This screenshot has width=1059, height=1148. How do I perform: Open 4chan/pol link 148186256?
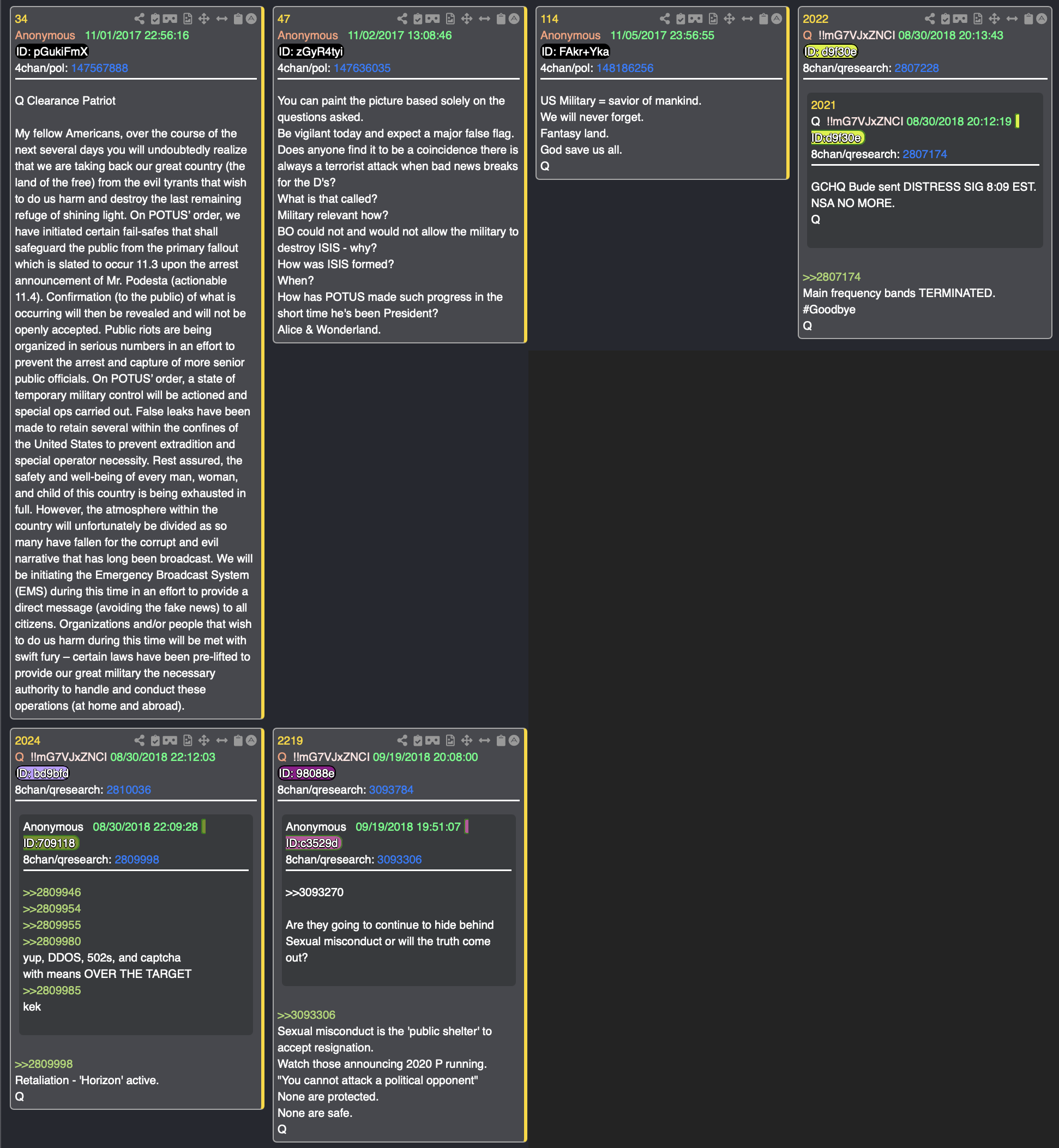pyautogui.click(x=625, y=68)
